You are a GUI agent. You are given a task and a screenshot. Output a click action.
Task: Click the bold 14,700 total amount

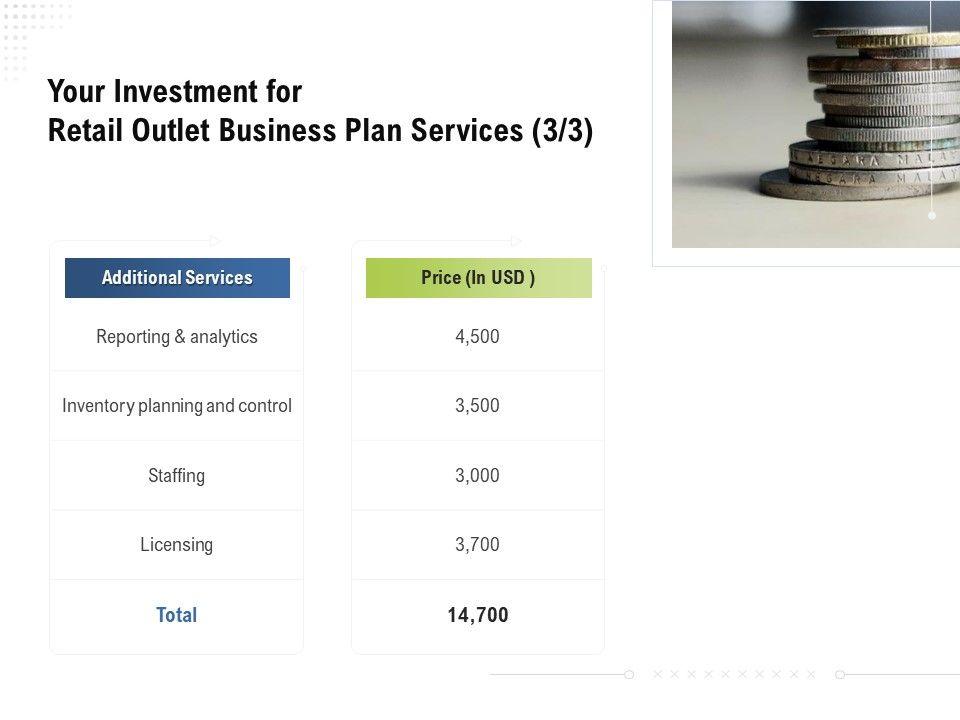point(478,615)
